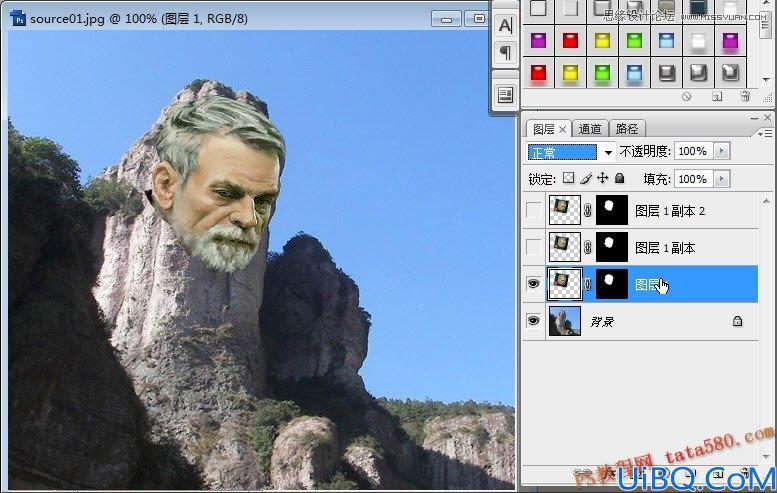Click the mask link icon on 图层 1 副本
Image resolution: width=777 pixels, height=493 pixels.
pyautogui.click(x=588, y=247)
